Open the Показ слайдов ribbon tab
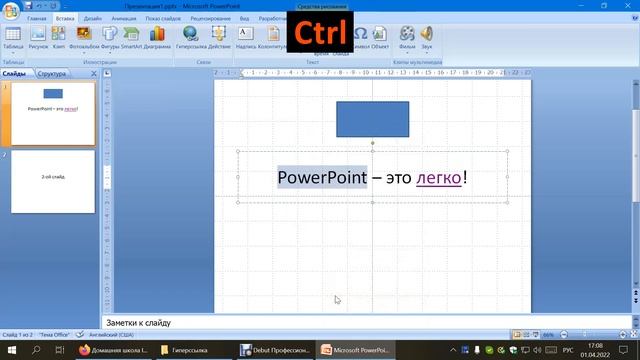 coord(163,18)
